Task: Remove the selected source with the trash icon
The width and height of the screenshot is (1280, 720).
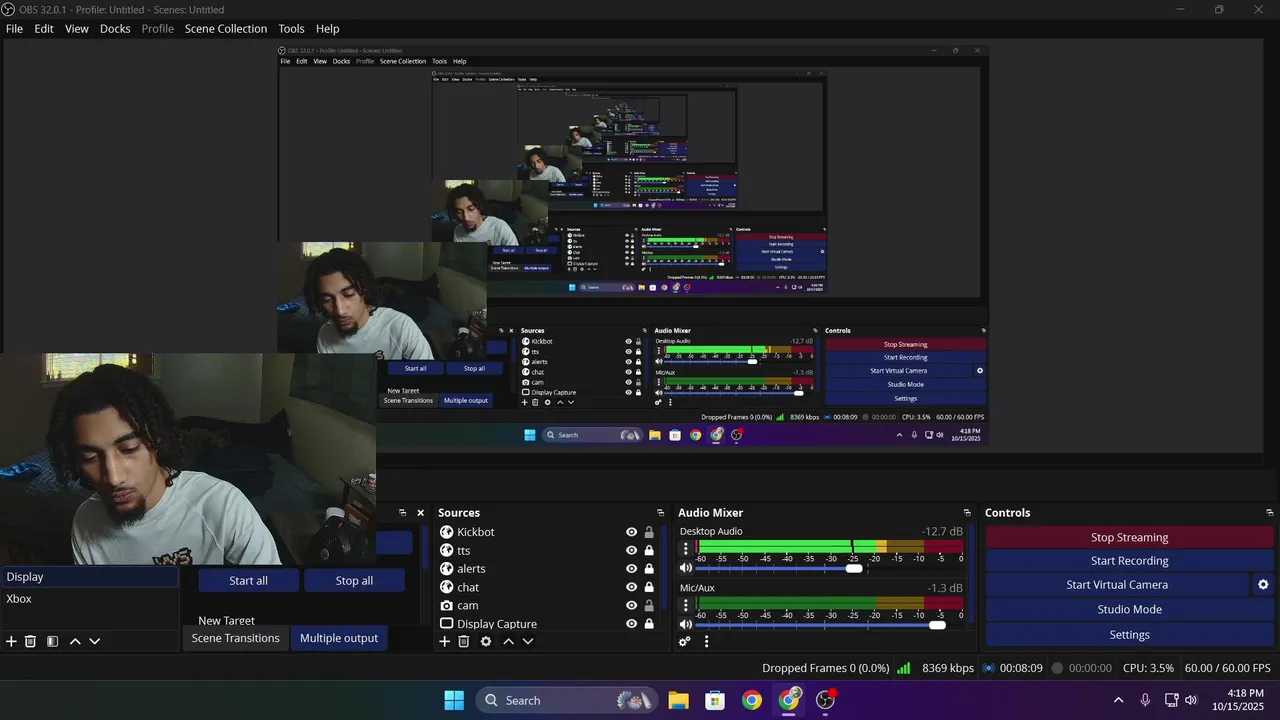Action: (464, 641)
